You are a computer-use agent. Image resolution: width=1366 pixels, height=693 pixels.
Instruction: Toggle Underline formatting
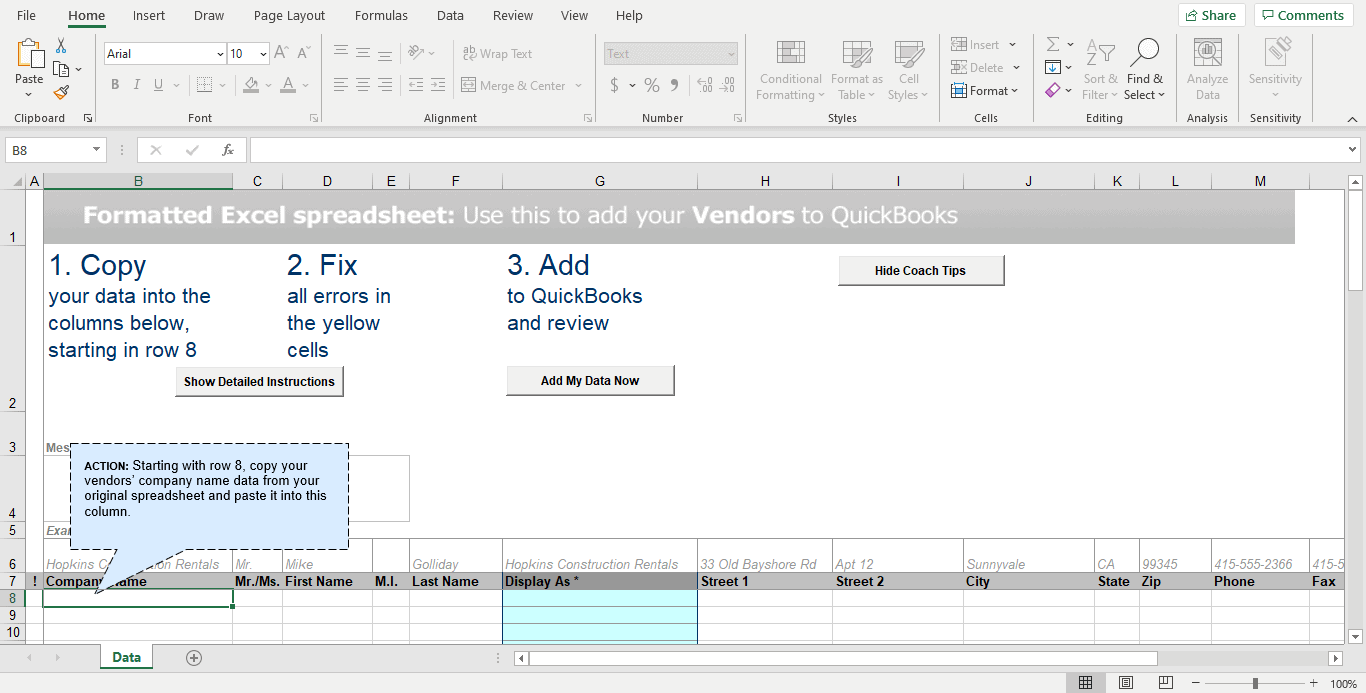tap(159, 85)
